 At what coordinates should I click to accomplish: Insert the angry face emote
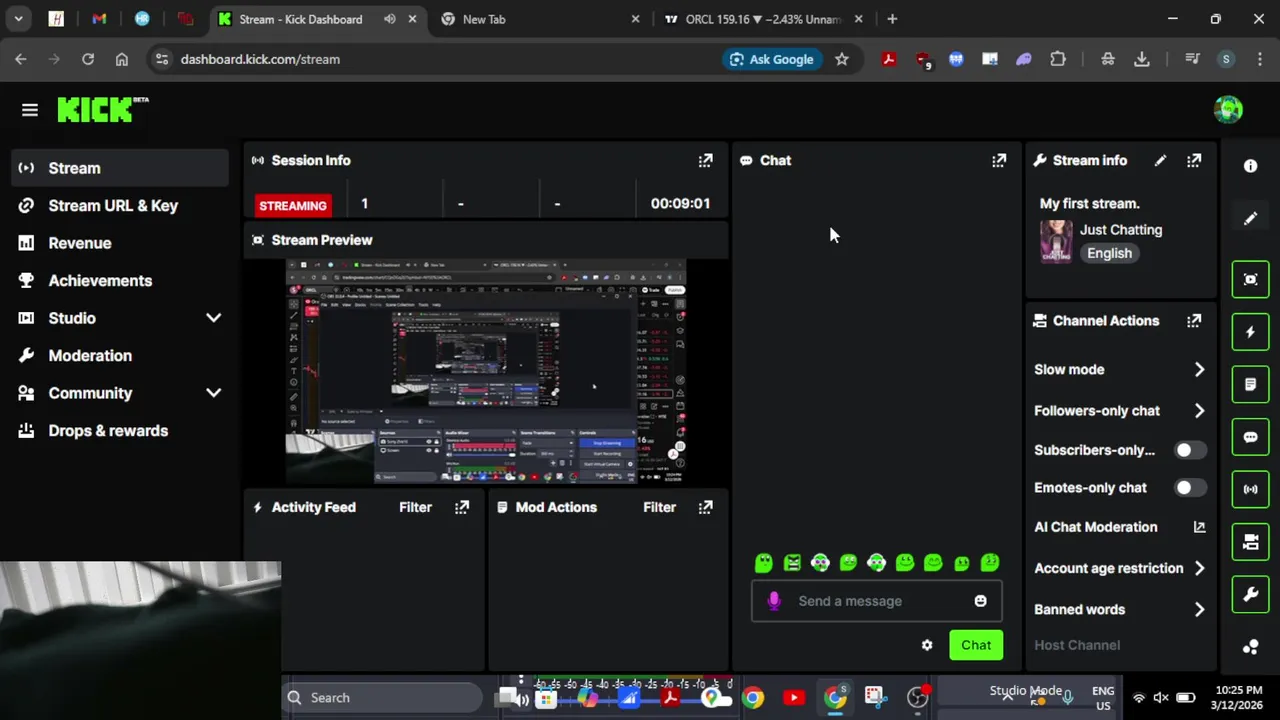pos(792,563)
